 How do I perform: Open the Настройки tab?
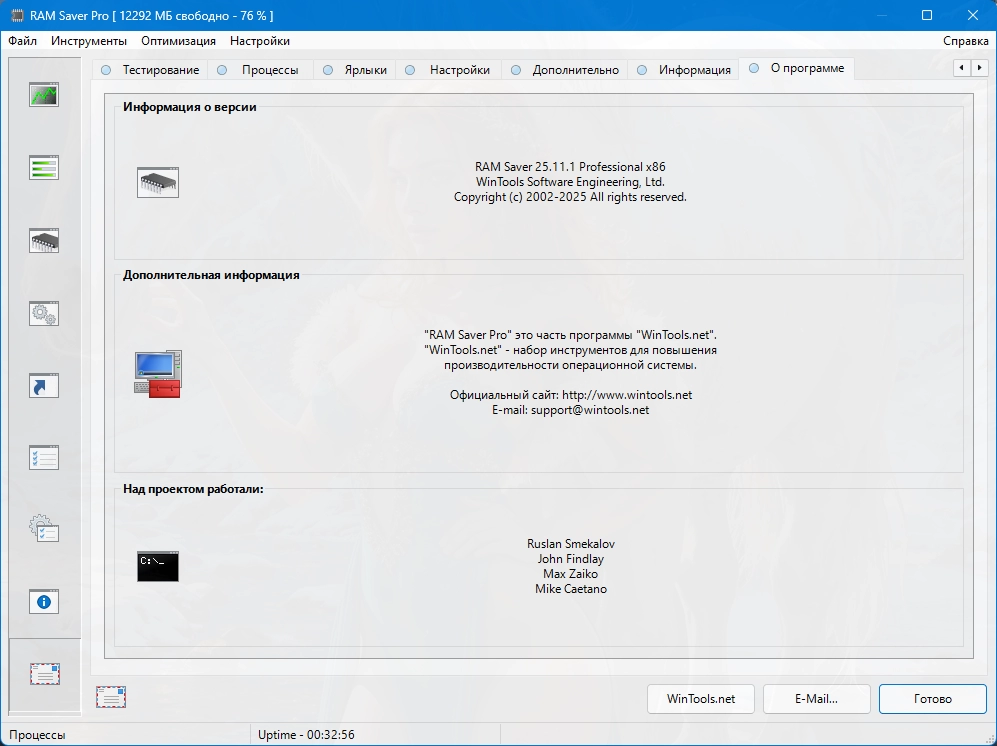pyautogui.click(x=448, y=70)
